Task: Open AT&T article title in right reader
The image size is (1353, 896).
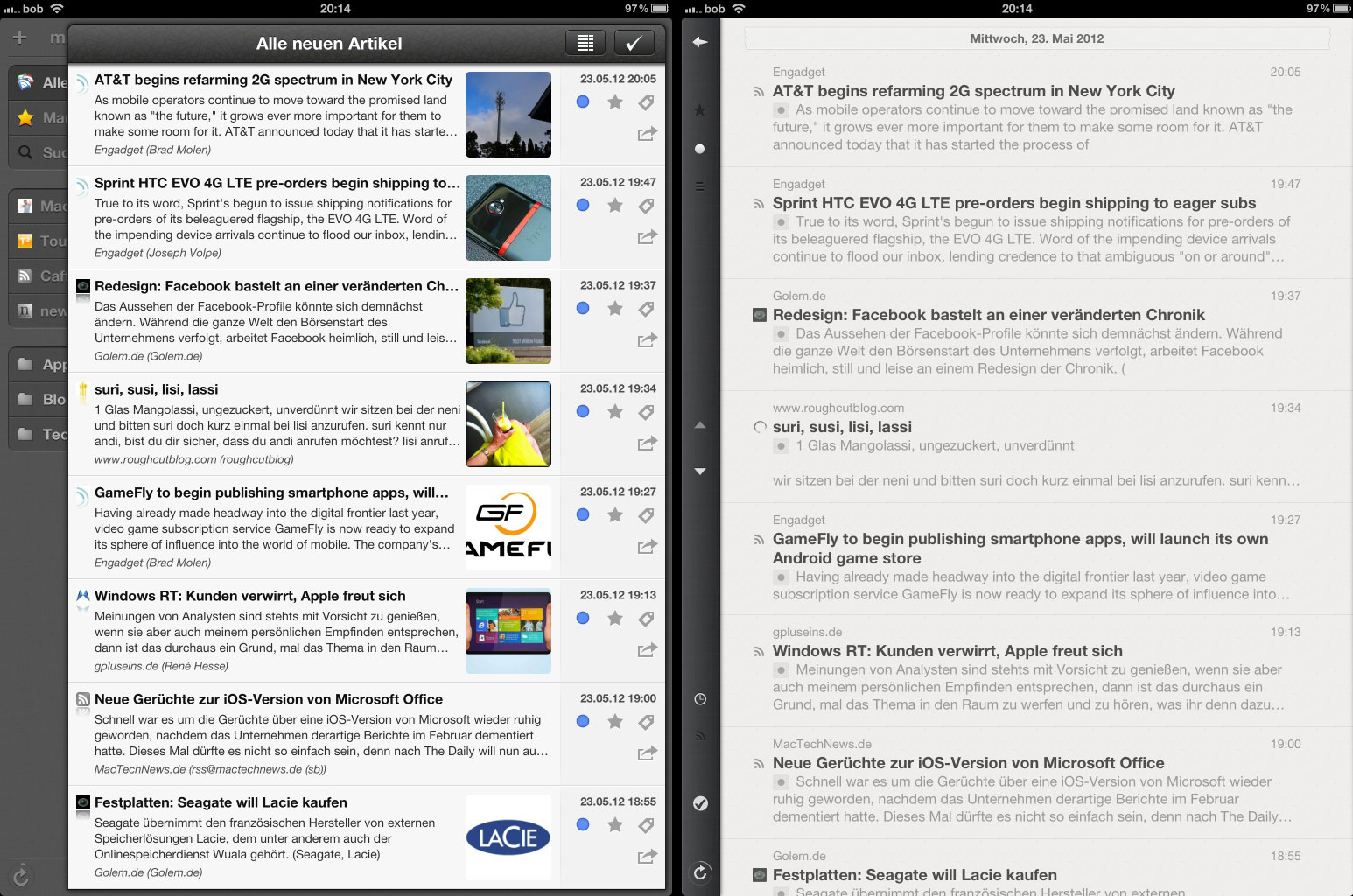Action: 973,91
